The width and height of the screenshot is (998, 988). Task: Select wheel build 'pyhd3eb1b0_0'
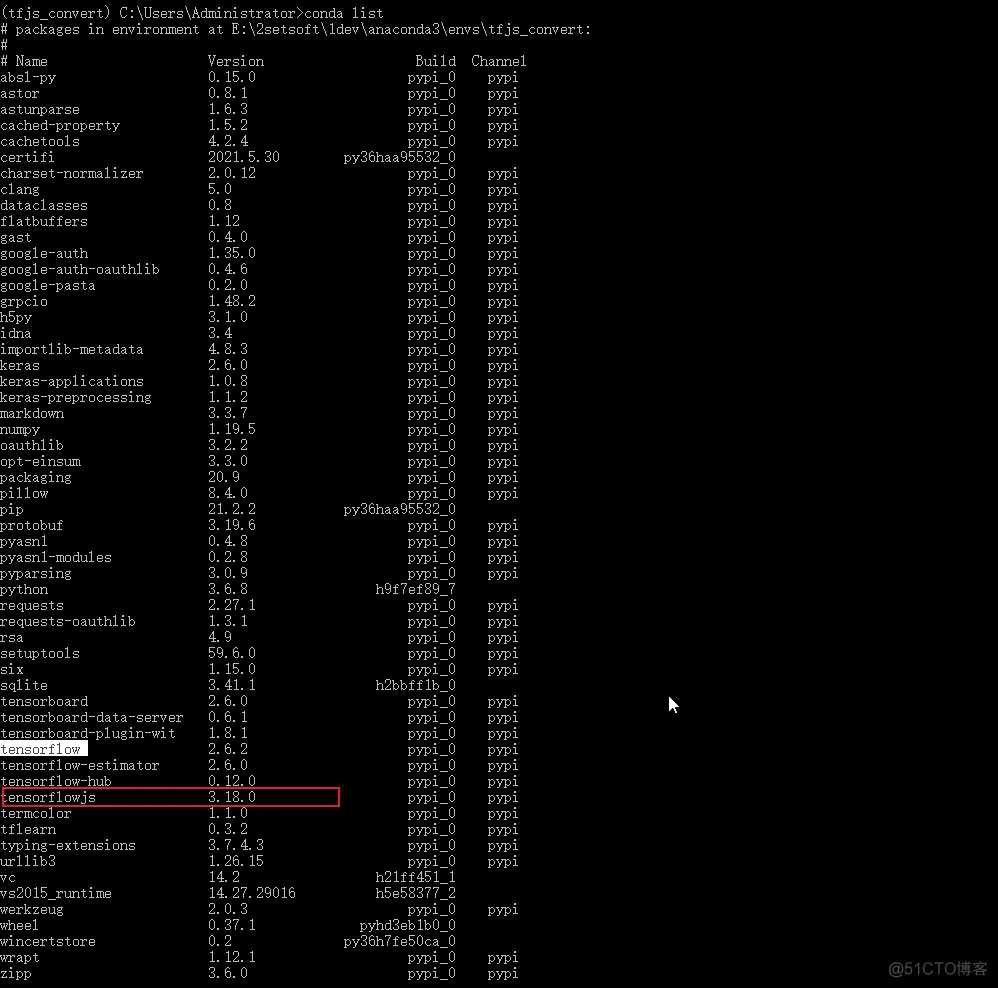407,926
